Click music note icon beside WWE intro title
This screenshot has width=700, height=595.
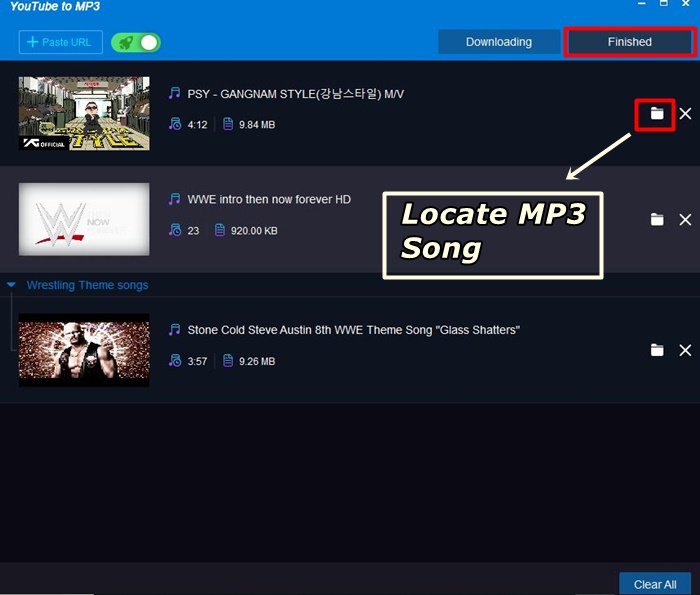click(x=175, y=199)
